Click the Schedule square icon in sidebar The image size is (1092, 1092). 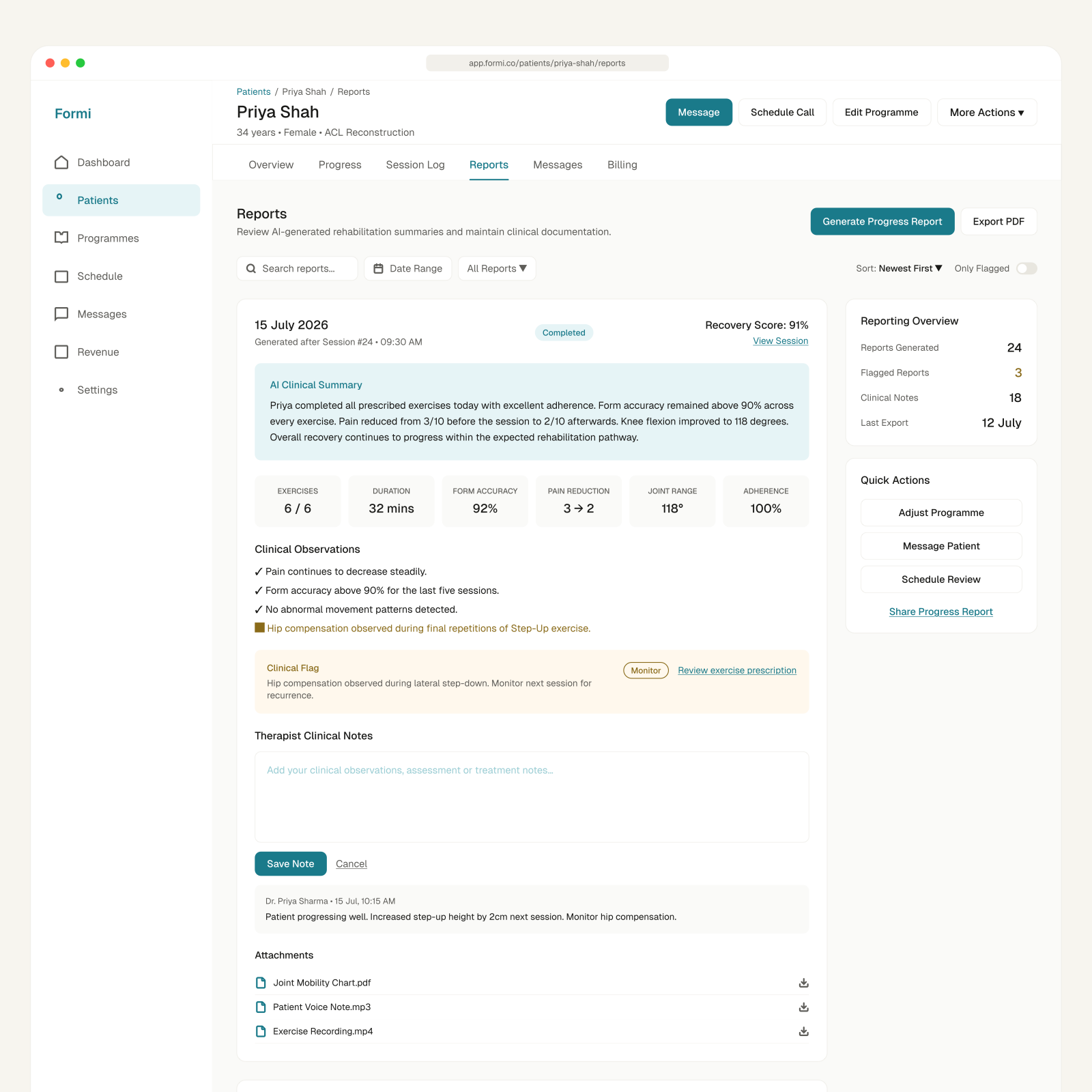pos(61,276)
